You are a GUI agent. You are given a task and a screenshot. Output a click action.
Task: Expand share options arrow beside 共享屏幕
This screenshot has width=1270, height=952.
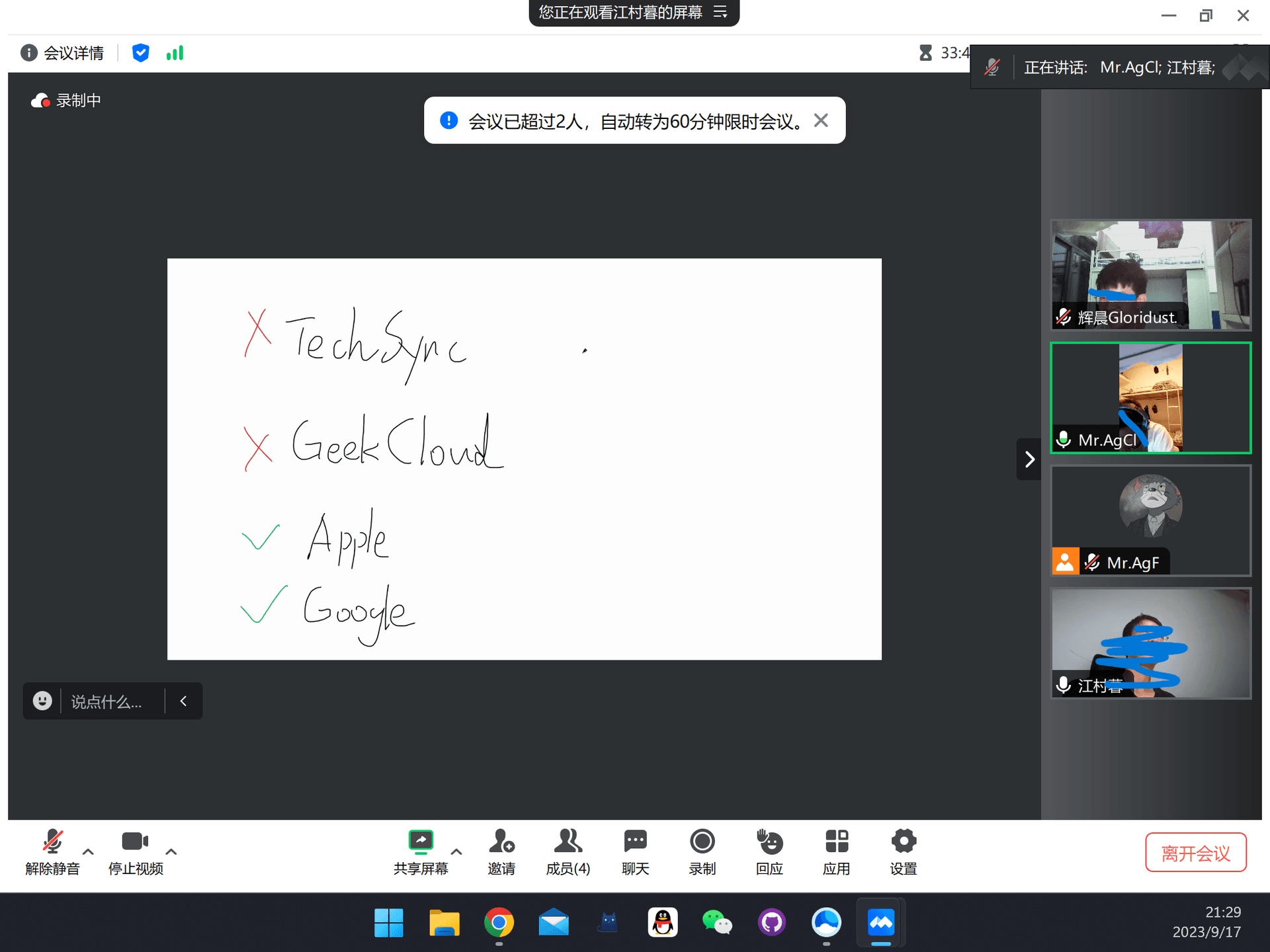[x=456, y=852]
